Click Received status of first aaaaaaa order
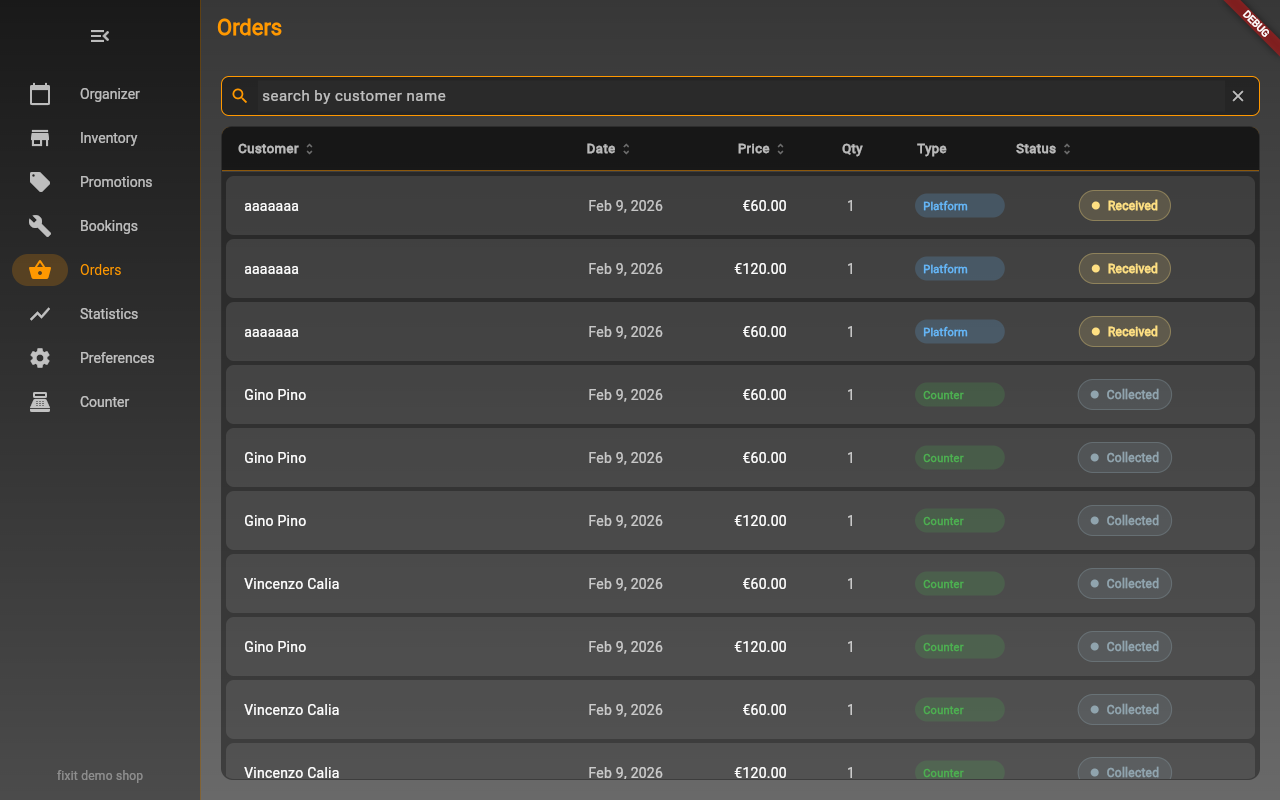 tap(1125, 206)
